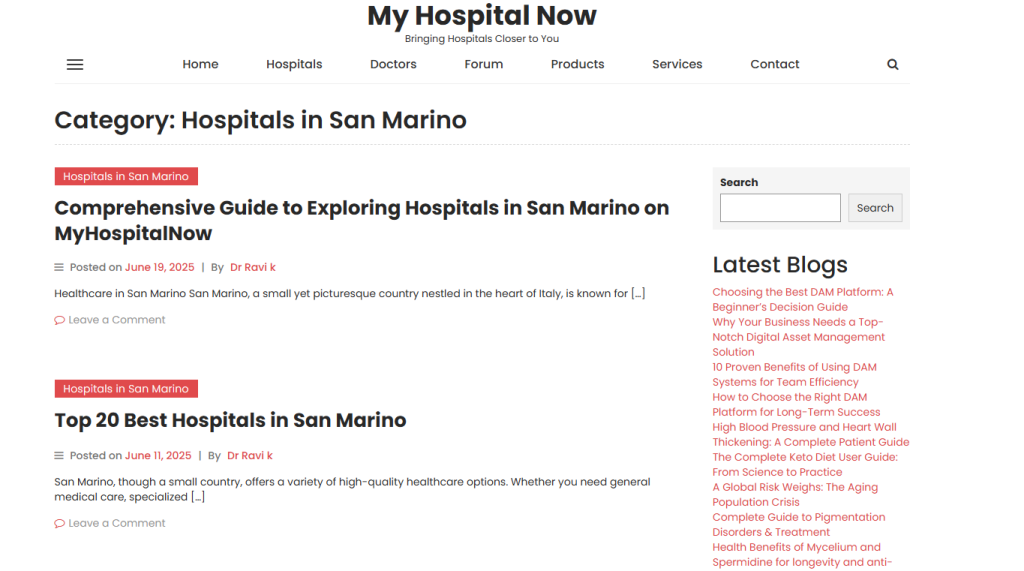Screen dimensions: 1024x571
Task: Go to Home in navigation
Action: pos(200,64)
